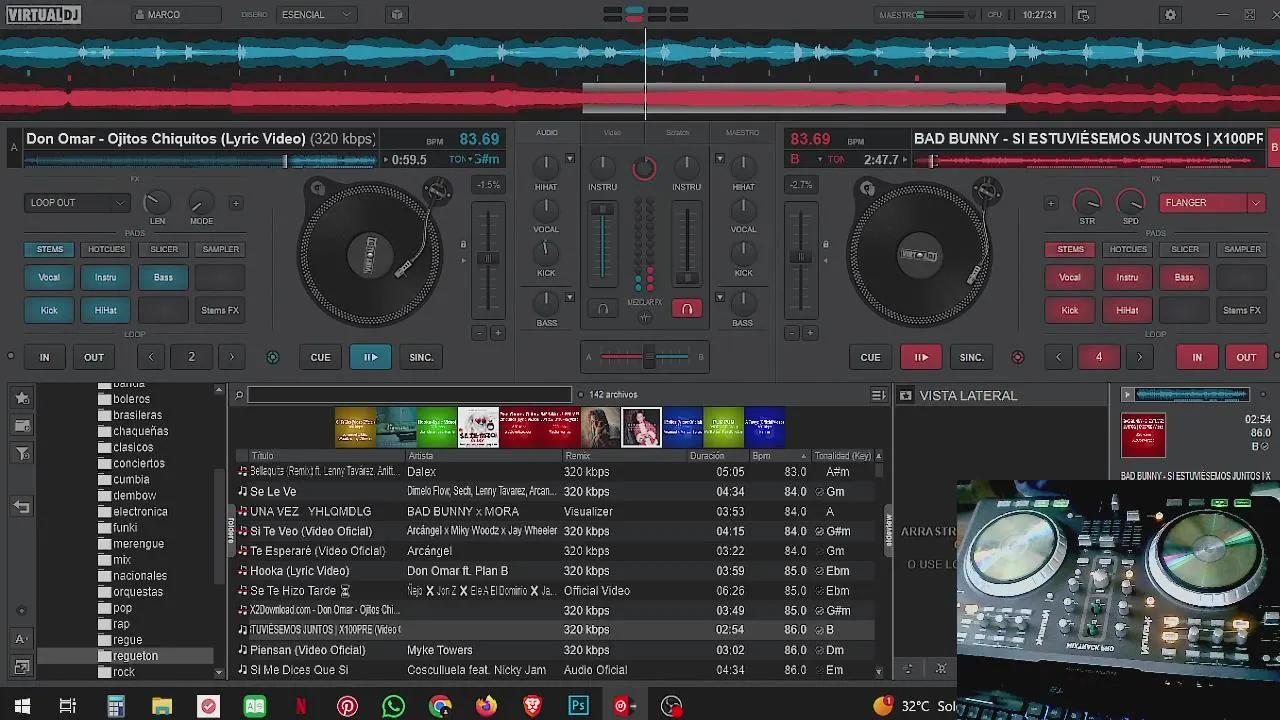Open the LOOP OUT effect dropdown on deck A
The width and height of the screenshot is (1280, 720).
78,203
